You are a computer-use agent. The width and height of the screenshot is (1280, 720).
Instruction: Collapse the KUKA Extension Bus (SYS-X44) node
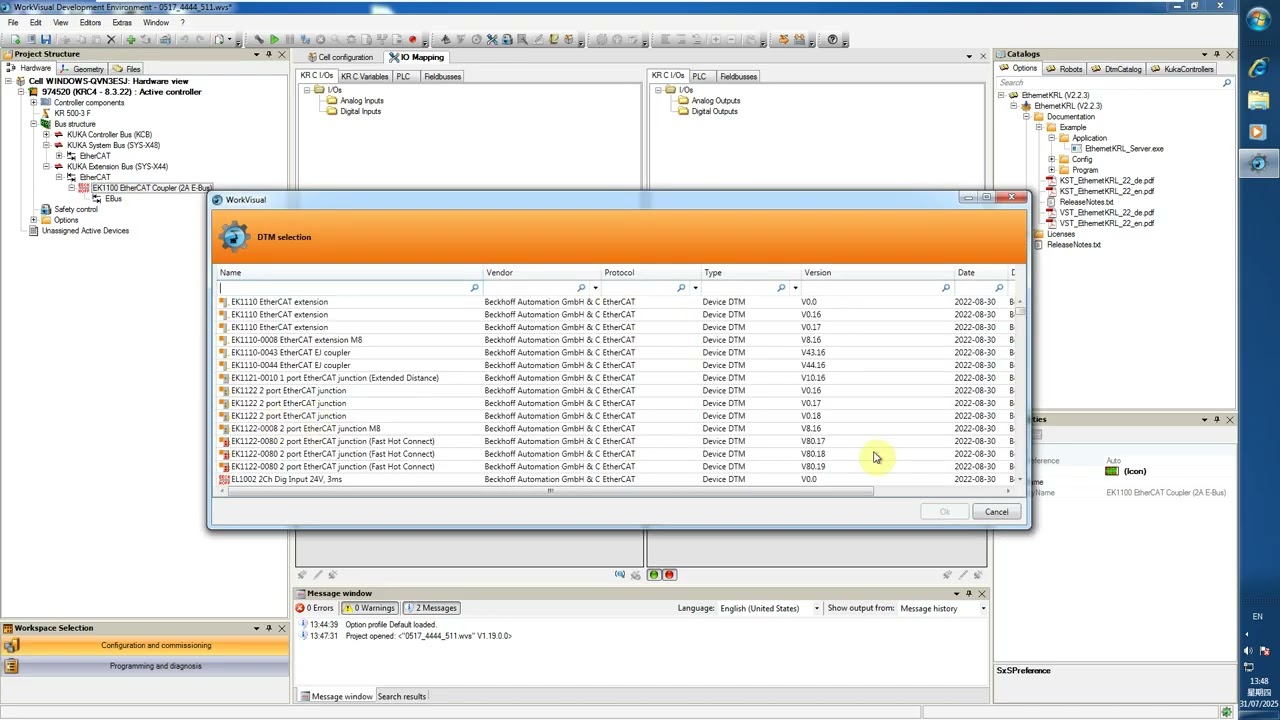pos(46,166)
